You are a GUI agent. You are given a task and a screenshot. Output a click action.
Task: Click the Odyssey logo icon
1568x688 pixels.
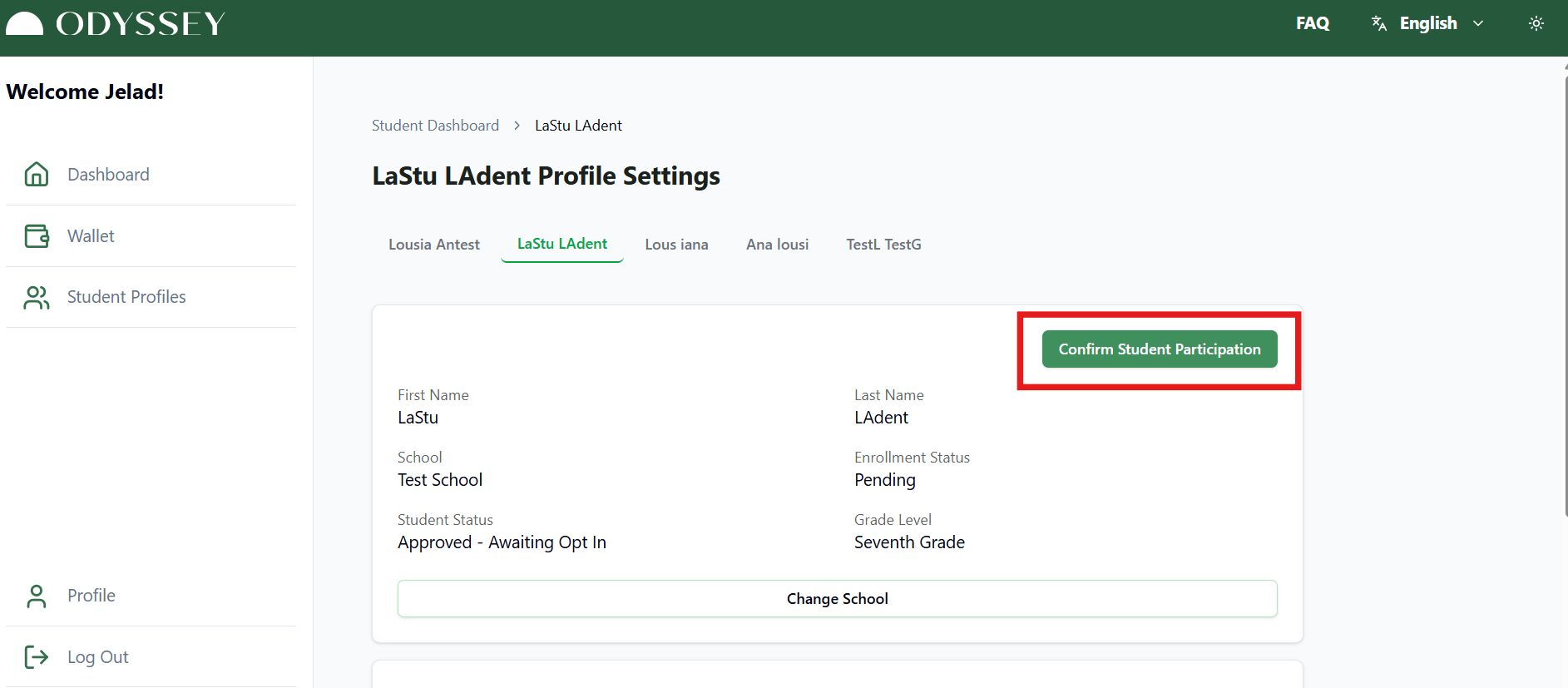click(x=24, y=24)
